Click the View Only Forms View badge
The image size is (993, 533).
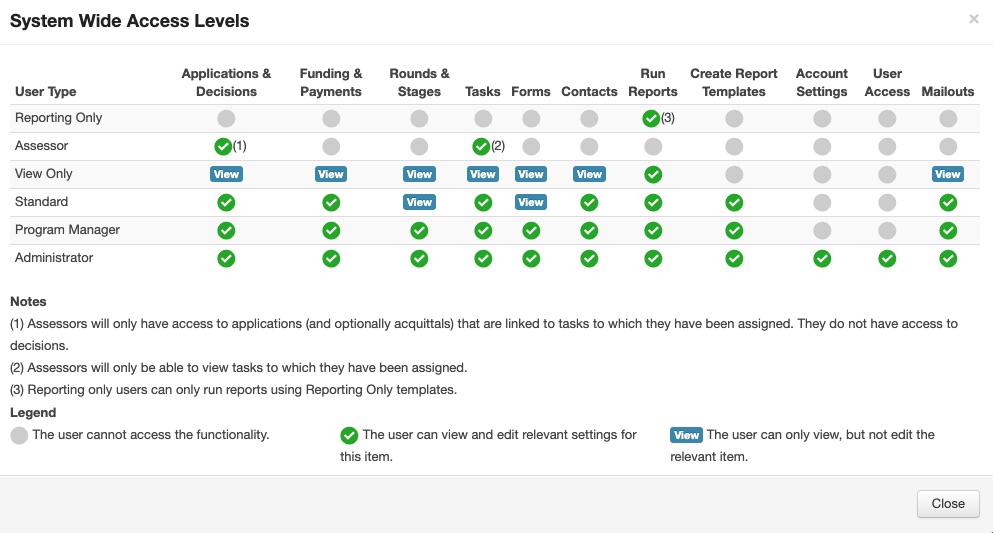[531, 174]
